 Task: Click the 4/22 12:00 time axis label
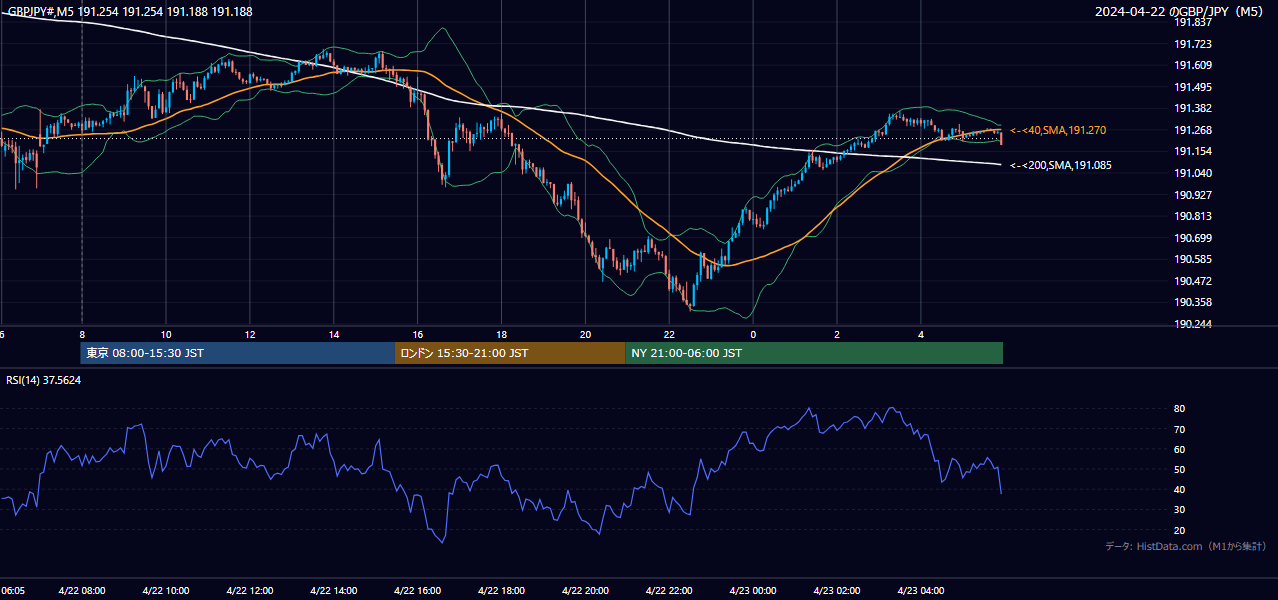click(250, 591)
